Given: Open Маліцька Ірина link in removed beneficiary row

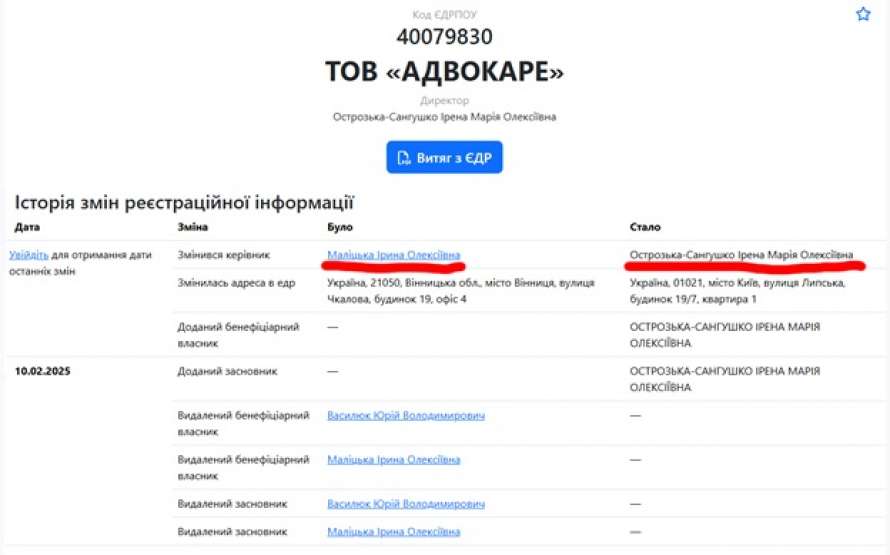Looking at the screenshot, I should pyautogui.click(x=393, y=460).
